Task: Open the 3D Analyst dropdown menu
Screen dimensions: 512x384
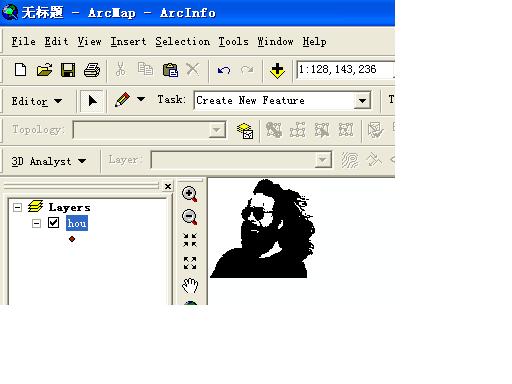Action: pos(49,161)
